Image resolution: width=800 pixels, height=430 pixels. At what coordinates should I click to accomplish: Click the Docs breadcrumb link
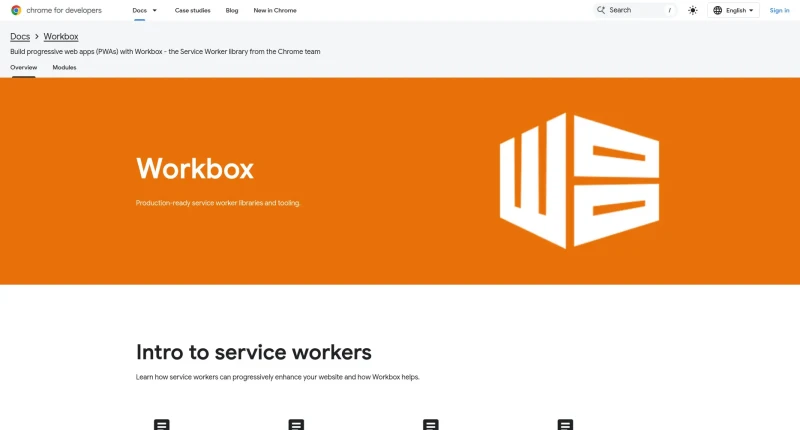[20, 36]
